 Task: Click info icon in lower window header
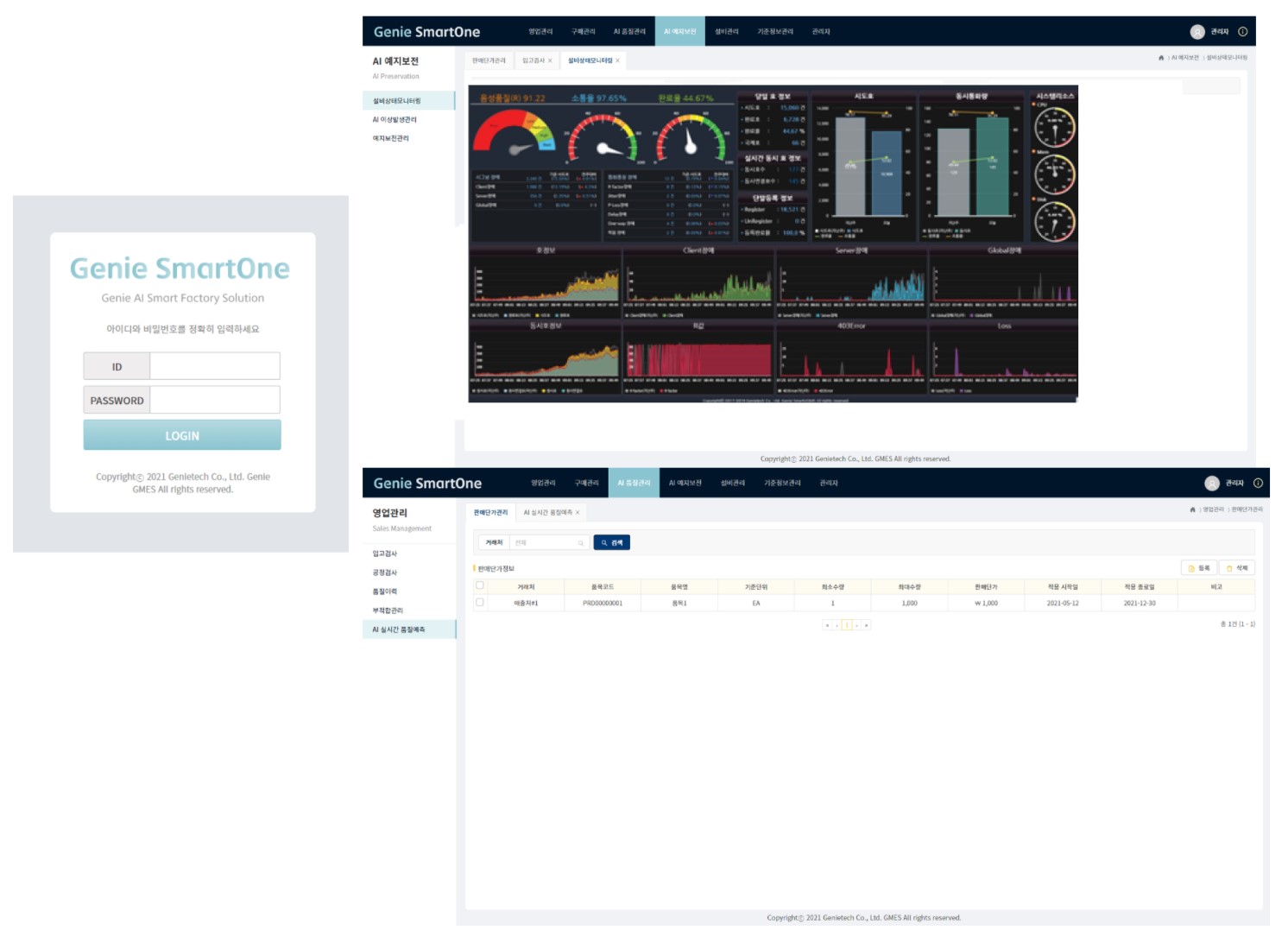[1259, 484]
